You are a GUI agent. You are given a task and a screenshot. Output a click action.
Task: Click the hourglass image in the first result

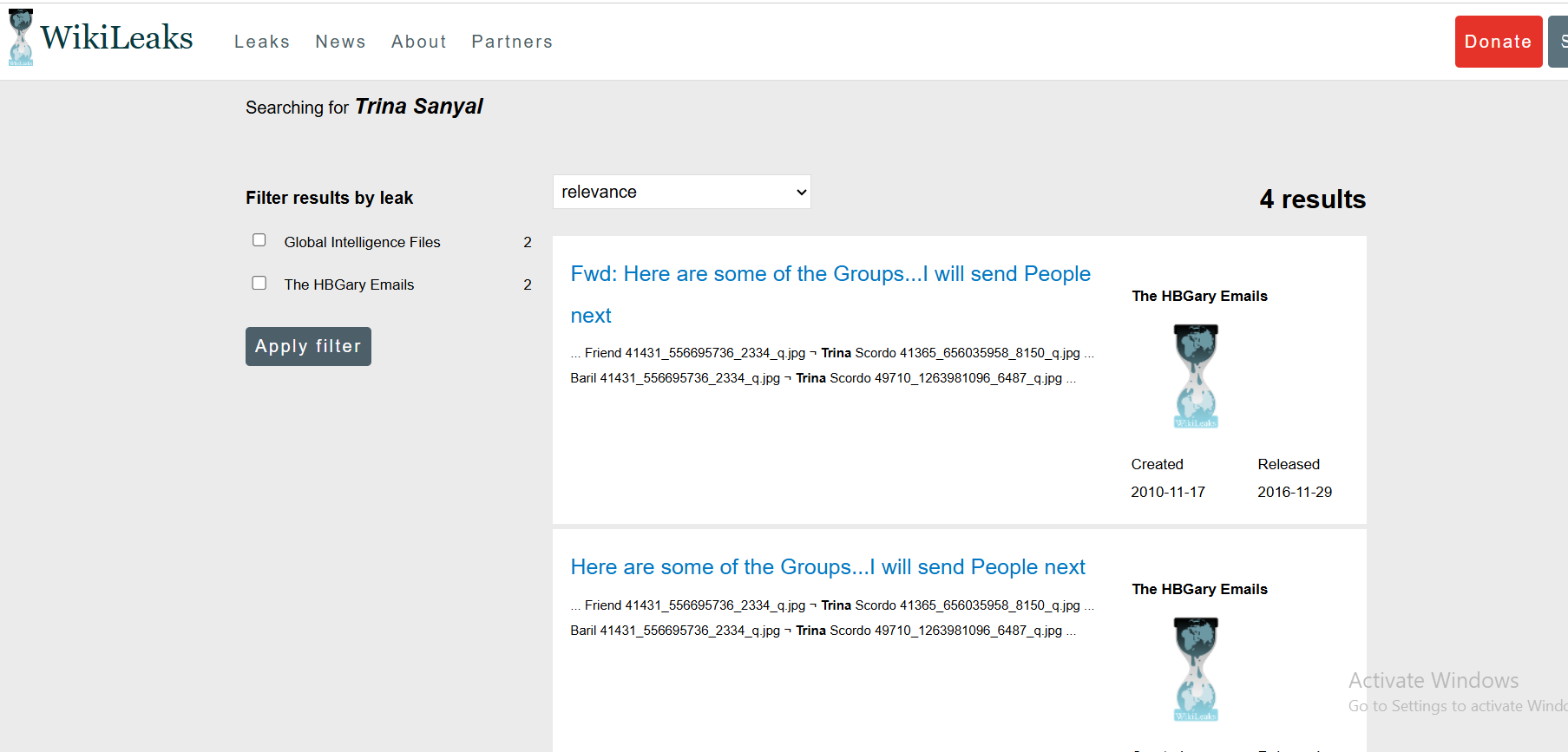[x=1196, y=376]
